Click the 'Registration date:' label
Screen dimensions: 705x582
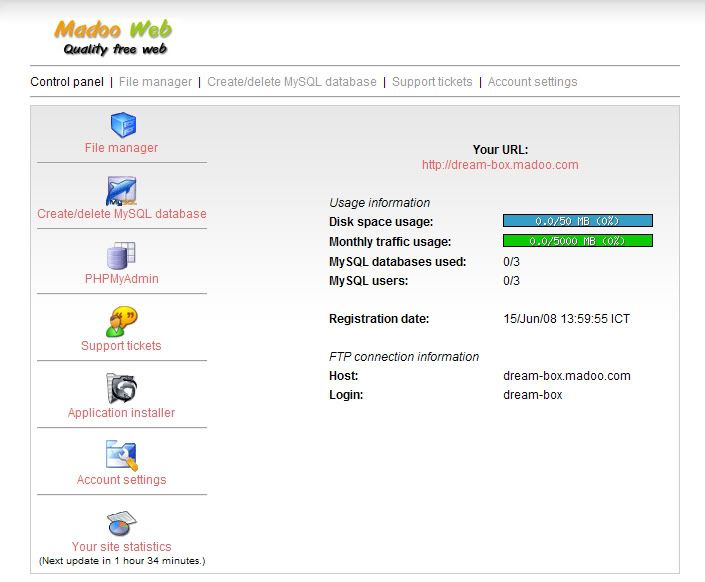(x=379, y=319)
